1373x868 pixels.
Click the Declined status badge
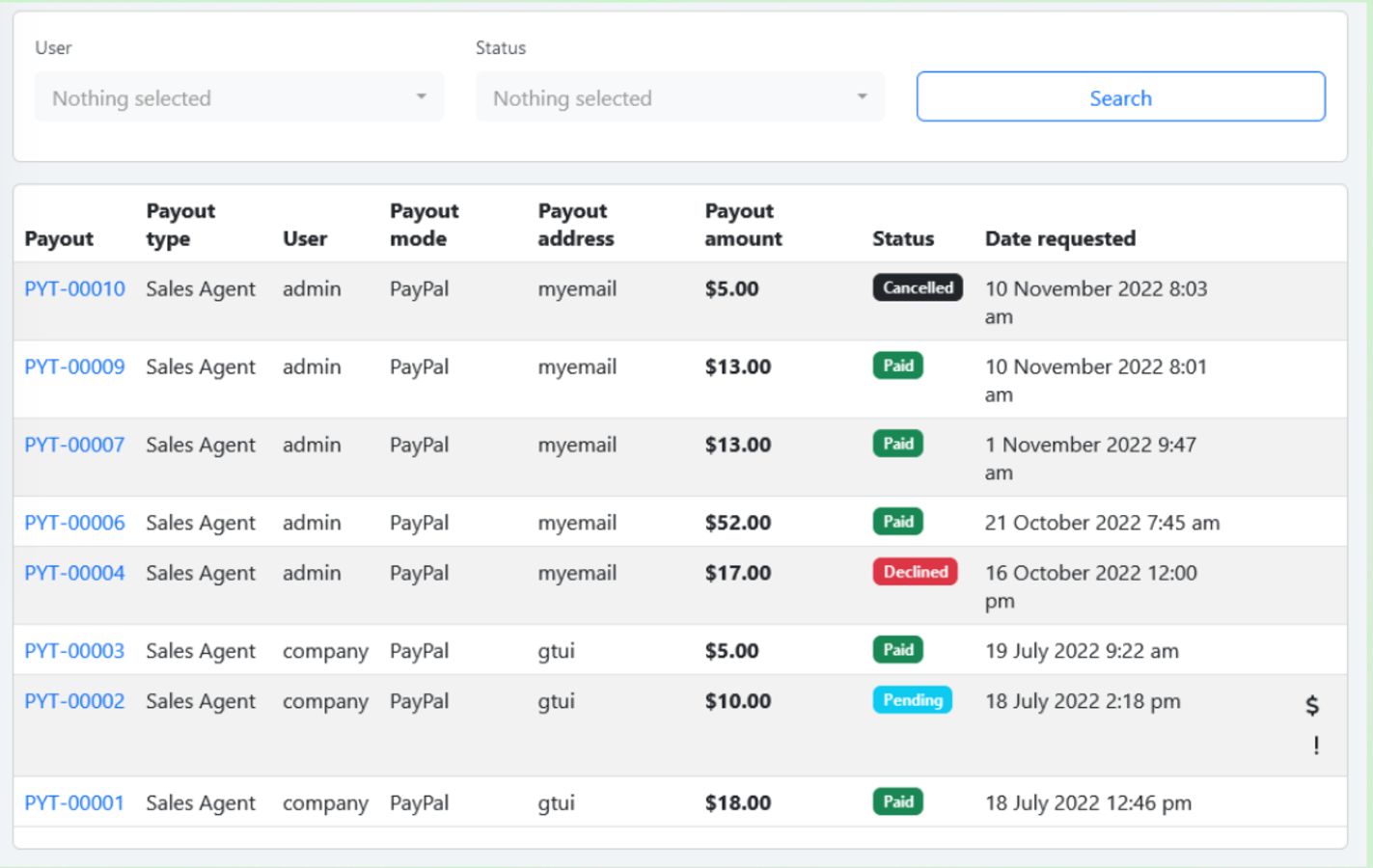[915, 572]
